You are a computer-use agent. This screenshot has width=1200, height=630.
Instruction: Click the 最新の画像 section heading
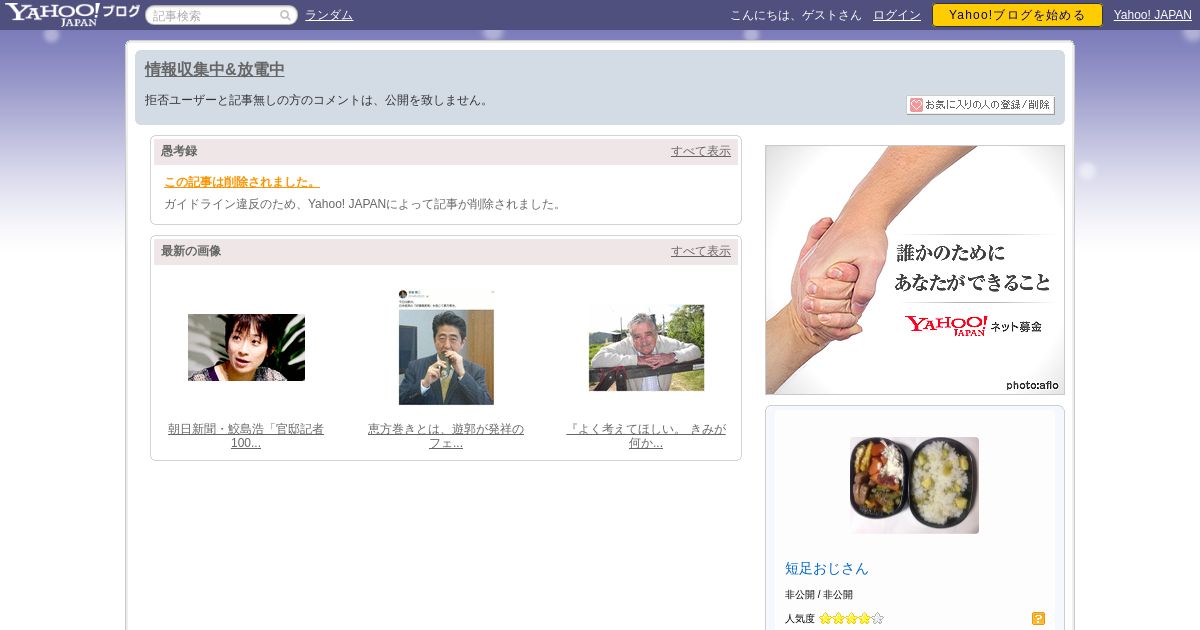(191, 251)
